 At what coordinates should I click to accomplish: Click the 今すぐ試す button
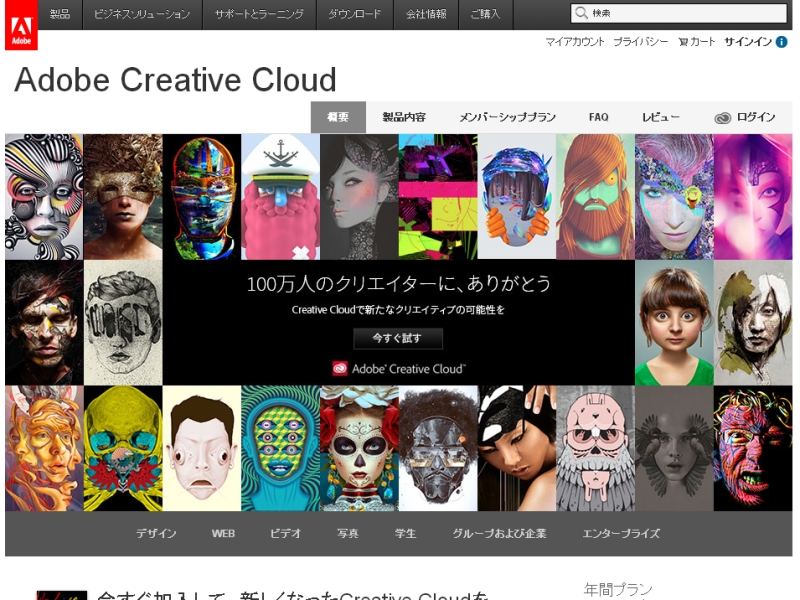coord(398,338)
